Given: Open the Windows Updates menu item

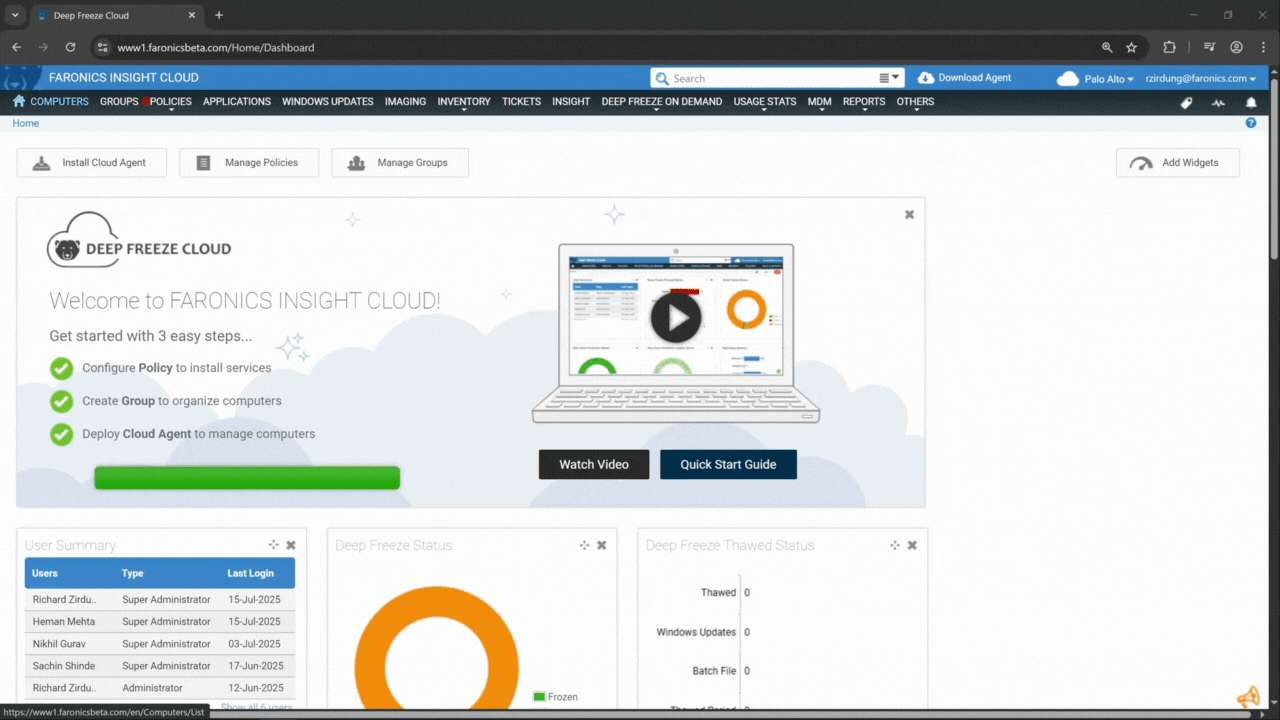Looking at the screenshot, I should pos(328,102).
